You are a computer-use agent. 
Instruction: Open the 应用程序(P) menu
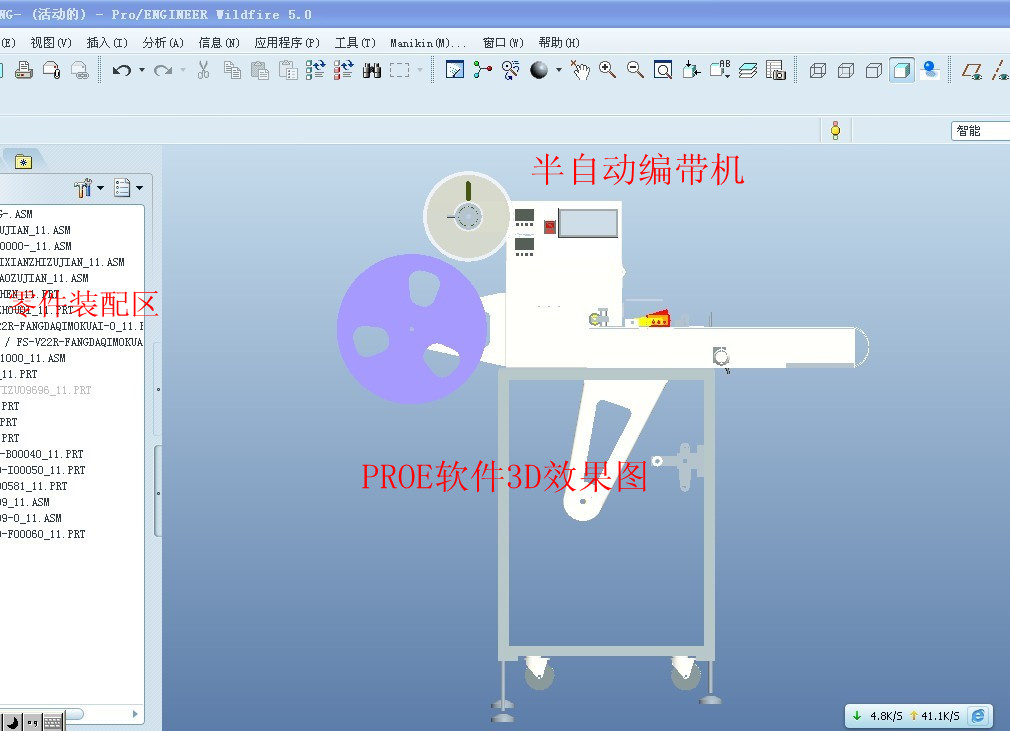coord(287,43)
